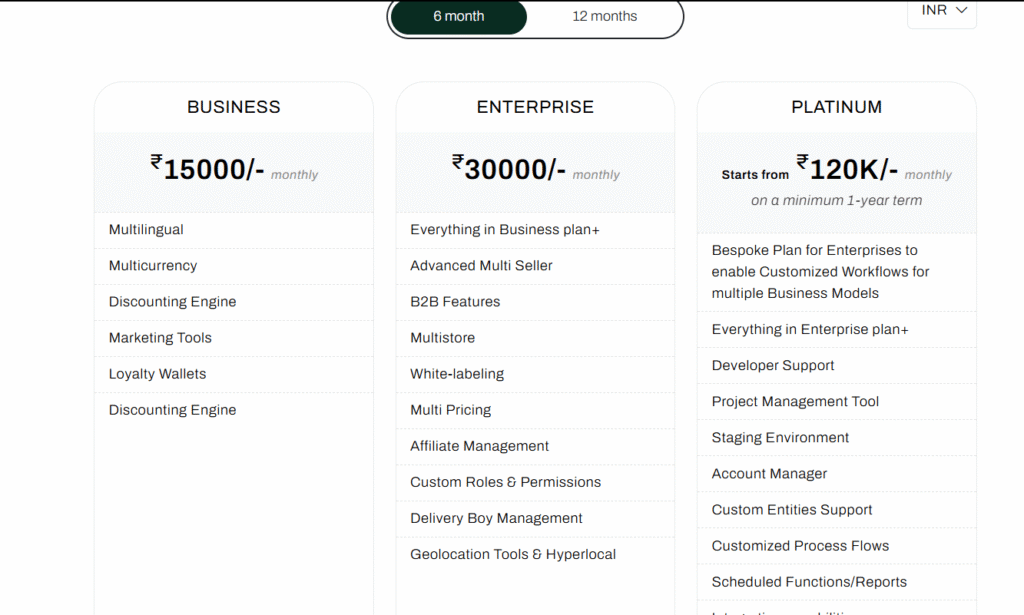Click the ₹15000/- monthly price

click(208, 169)
